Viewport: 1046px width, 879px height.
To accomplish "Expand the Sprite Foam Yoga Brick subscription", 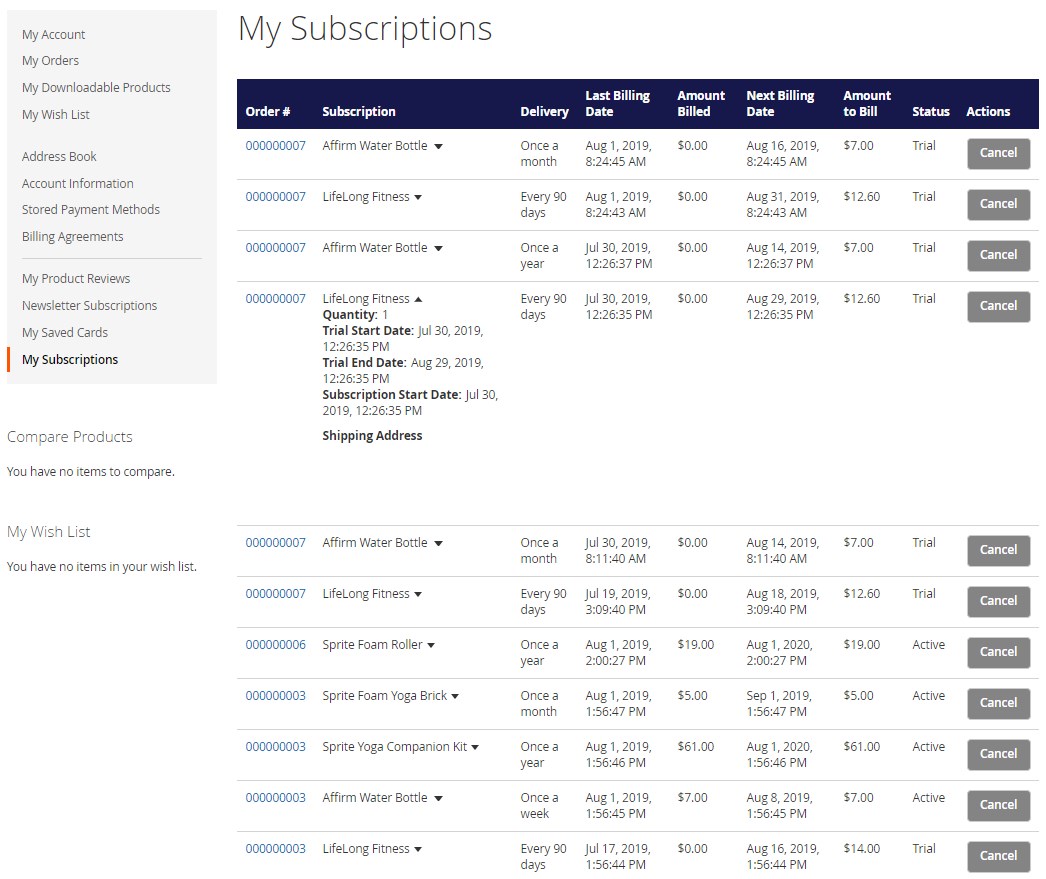I will 455,697.
